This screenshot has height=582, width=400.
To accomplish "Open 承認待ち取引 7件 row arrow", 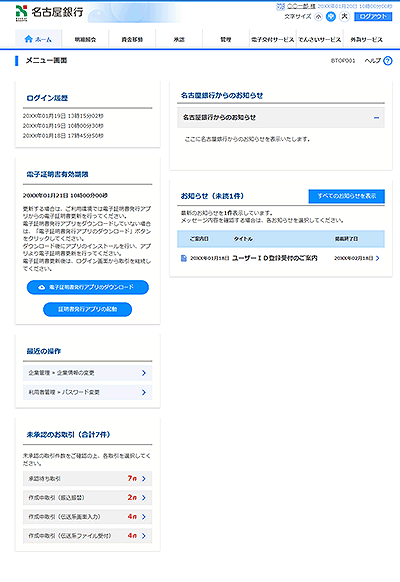I will [x=144, y=479].
